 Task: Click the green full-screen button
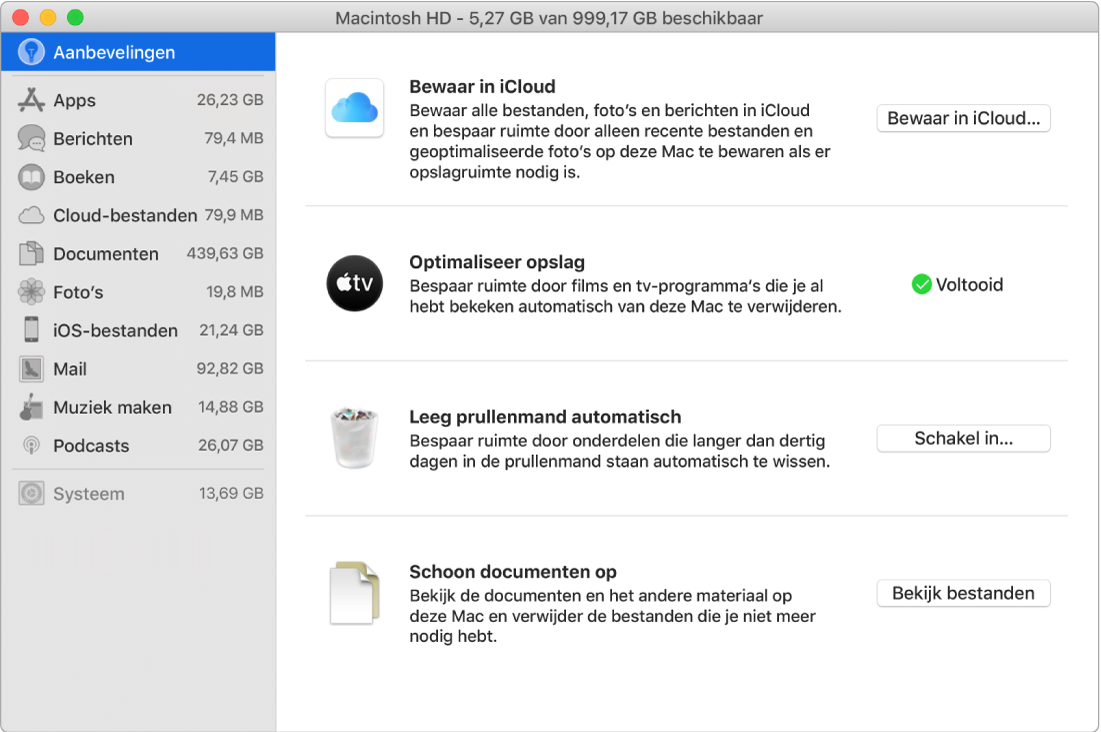coord(75,18)
